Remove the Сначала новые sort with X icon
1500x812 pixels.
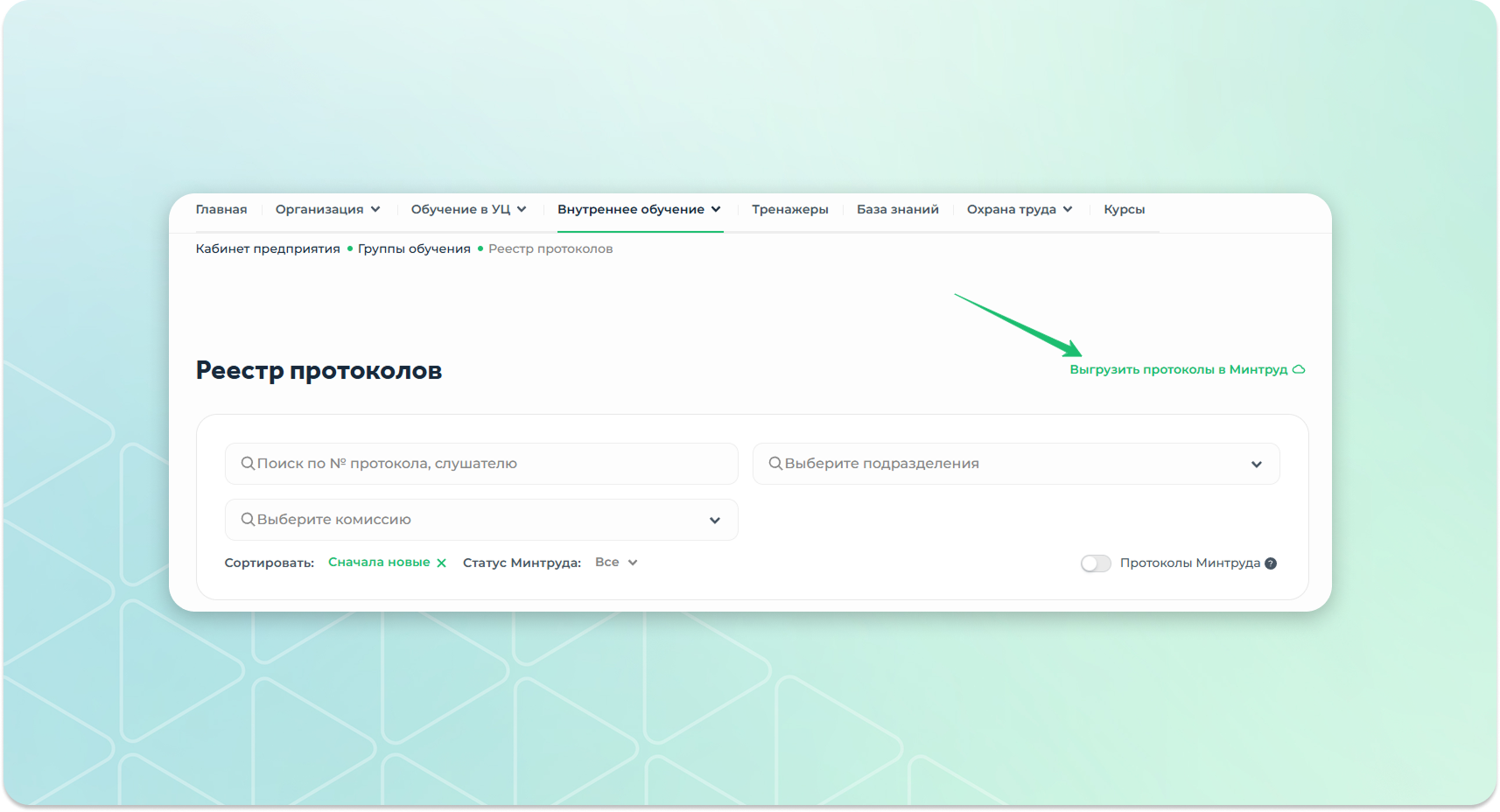coord(441,563)
